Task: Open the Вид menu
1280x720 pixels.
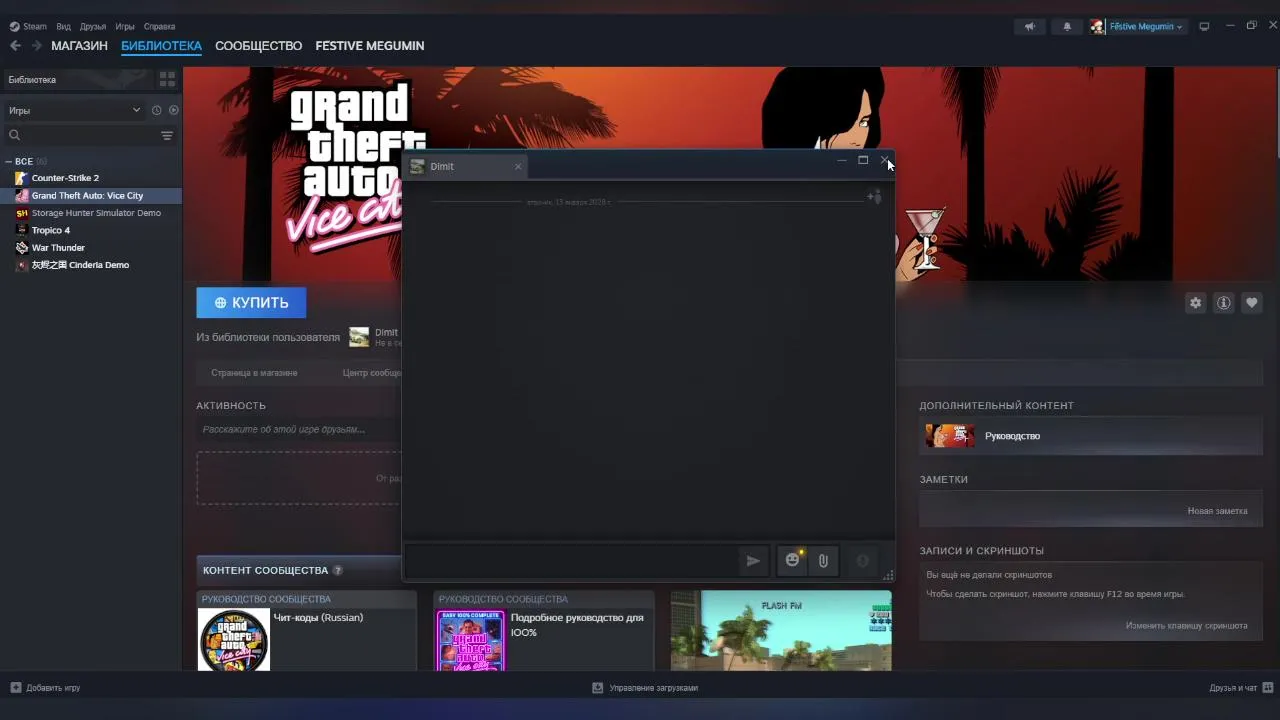Action: 64,27
